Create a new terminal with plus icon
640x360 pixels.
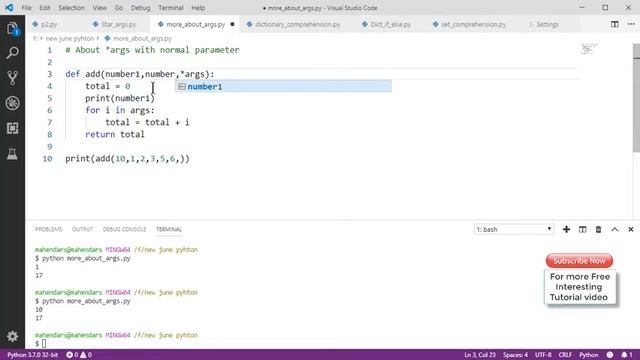(566, 229)
